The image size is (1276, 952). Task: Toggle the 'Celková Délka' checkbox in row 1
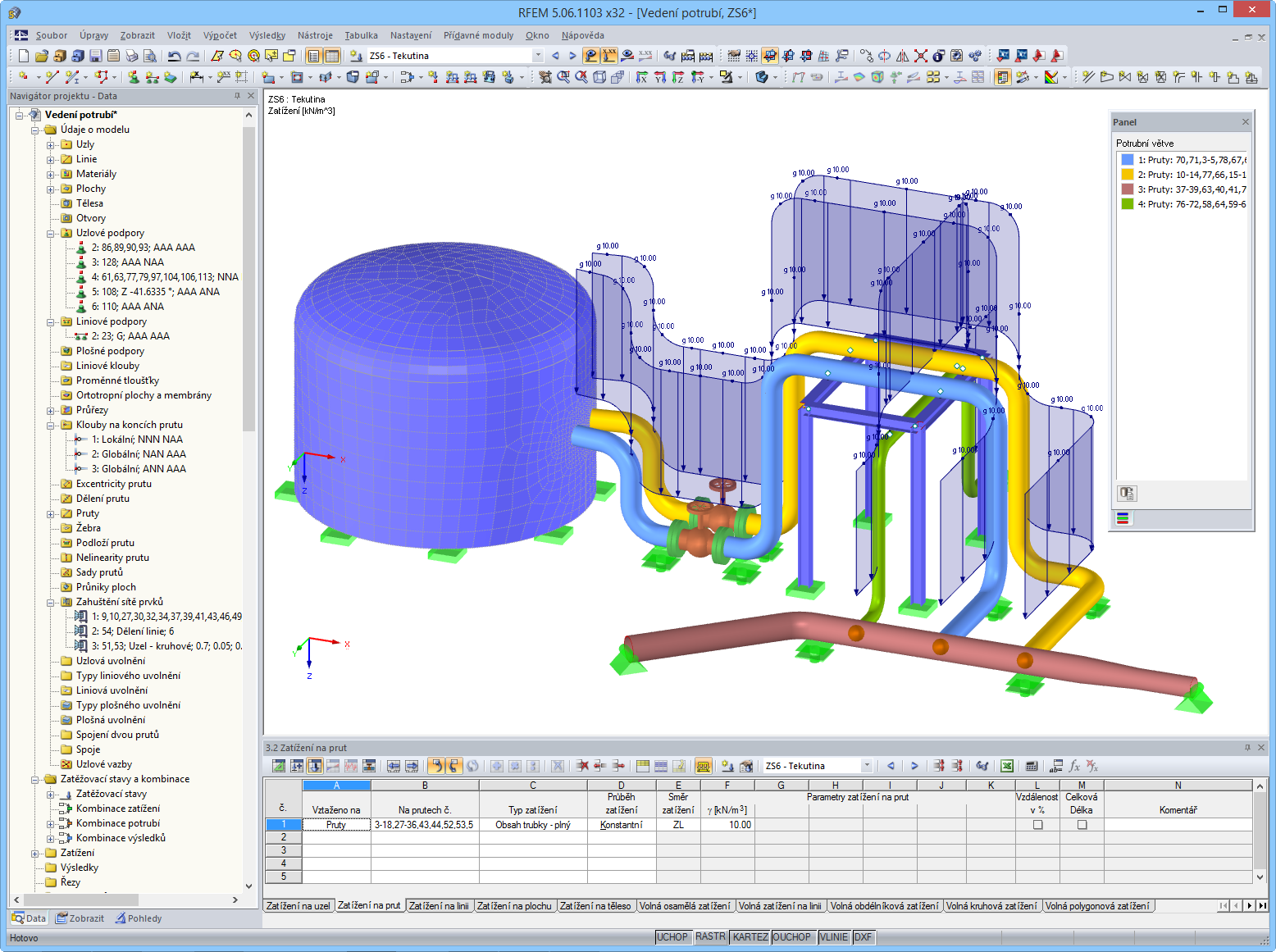pos(1082,825)
